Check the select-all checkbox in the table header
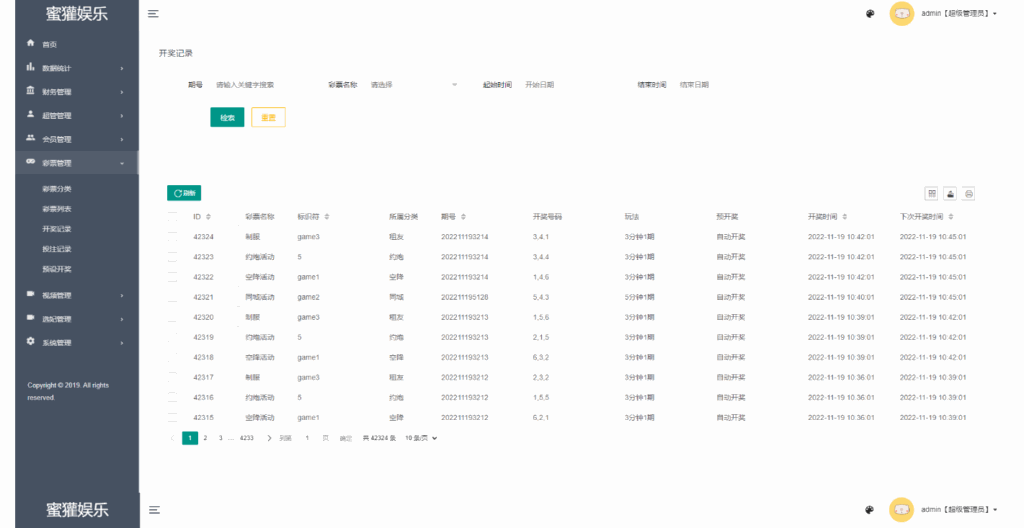The width and height of the screenshot is (1024, 528). [x=173, y=216]
